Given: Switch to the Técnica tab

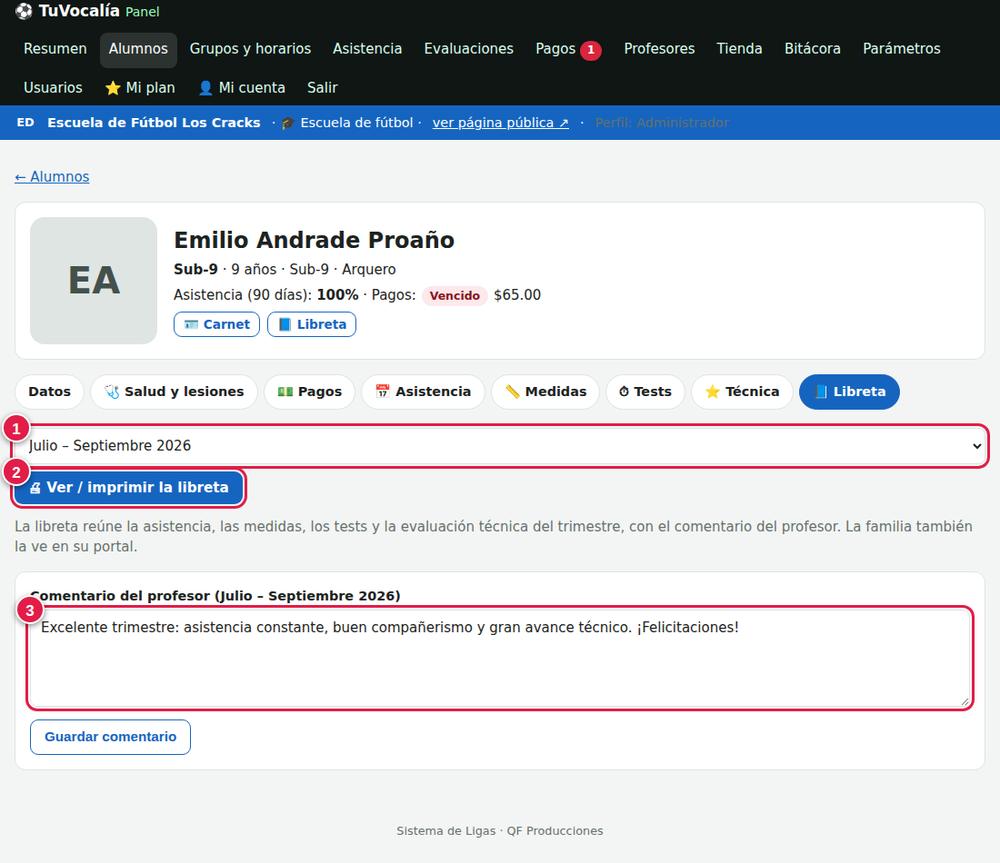Looking at the screenshot, I should point(742,392).
